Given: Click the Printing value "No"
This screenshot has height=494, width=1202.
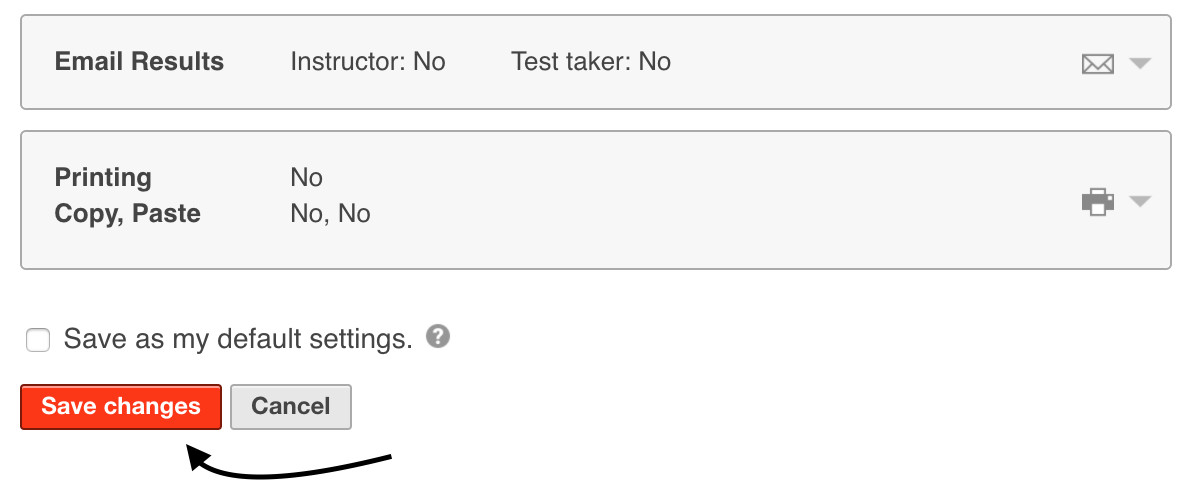Looking at the screenshot, I should pyautogui.click(x=306, y=178).
